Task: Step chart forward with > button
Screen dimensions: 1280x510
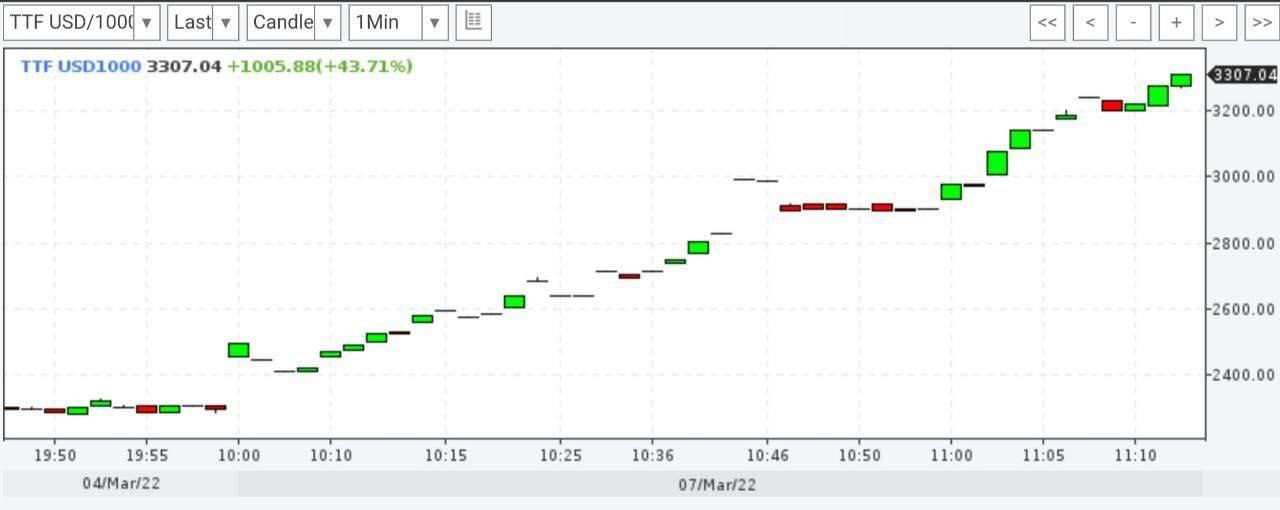Action: [x=1219, y=22]
